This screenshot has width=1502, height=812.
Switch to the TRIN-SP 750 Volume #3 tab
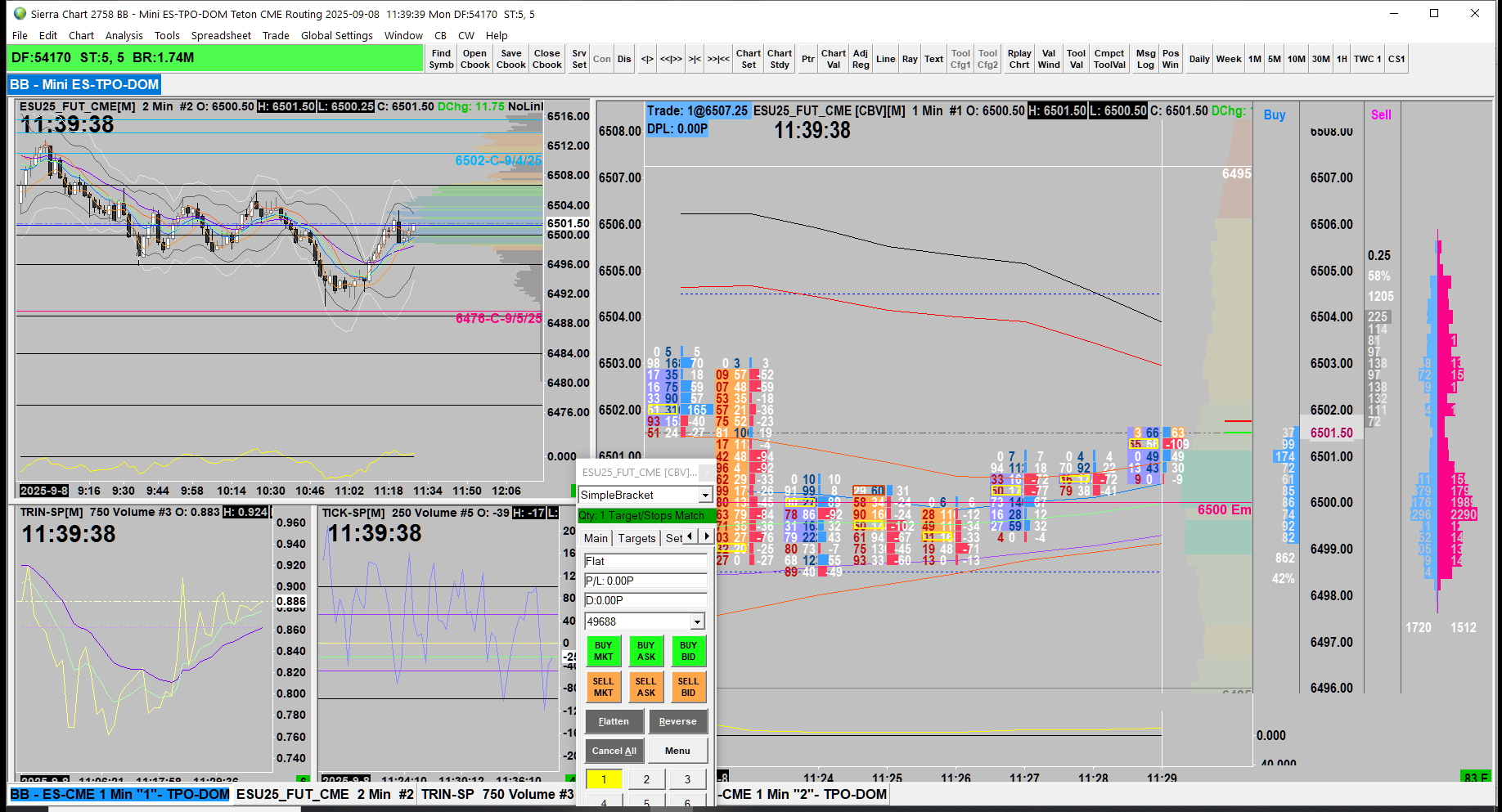(x=497, y=794)
